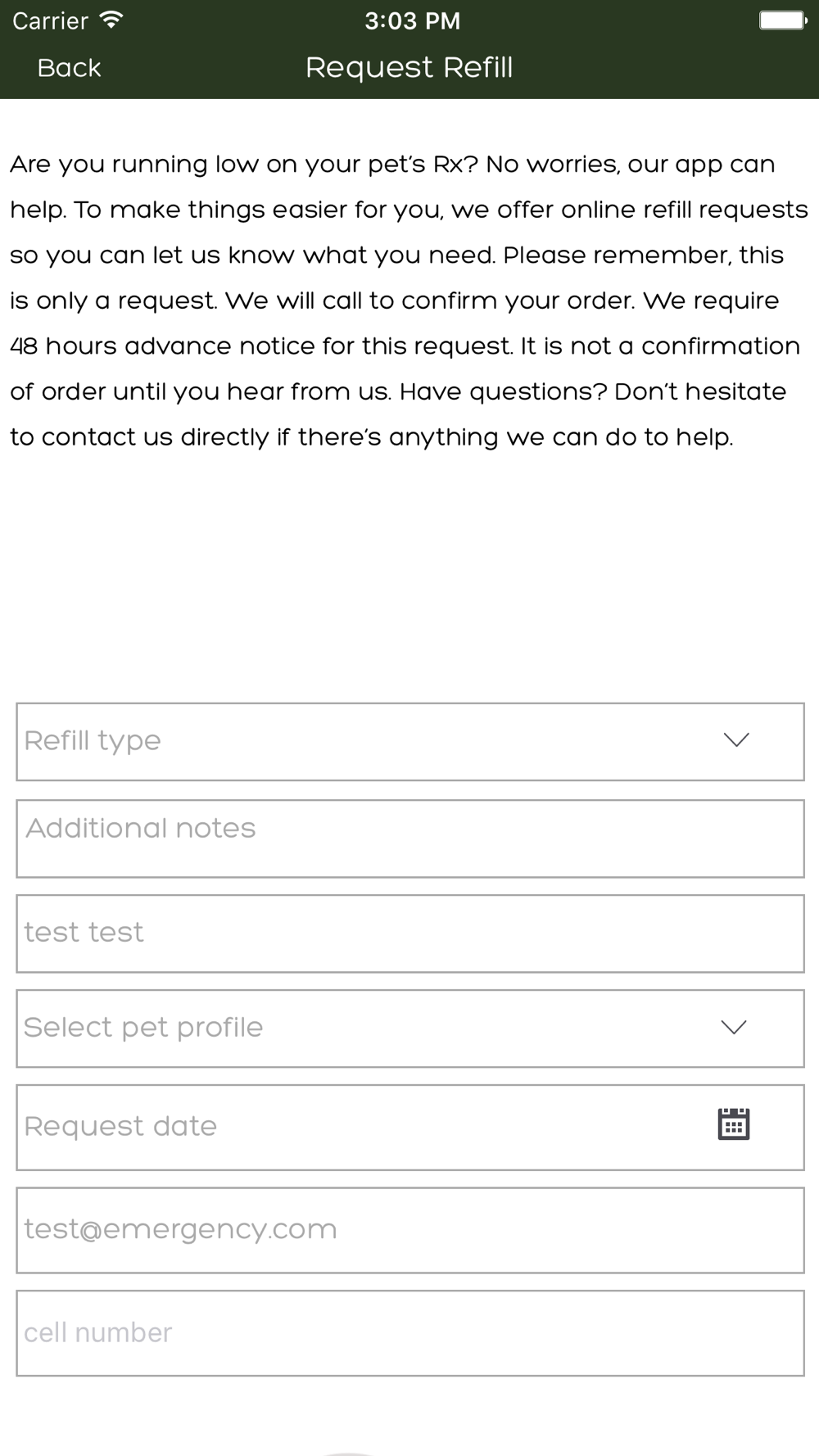
Task: Click the test@emergency.com email field
Action: (410, 1230)
